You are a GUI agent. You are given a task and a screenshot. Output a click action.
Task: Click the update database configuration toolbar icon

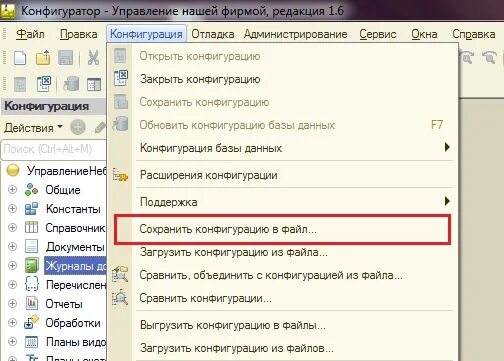click(x=71, y=83)
